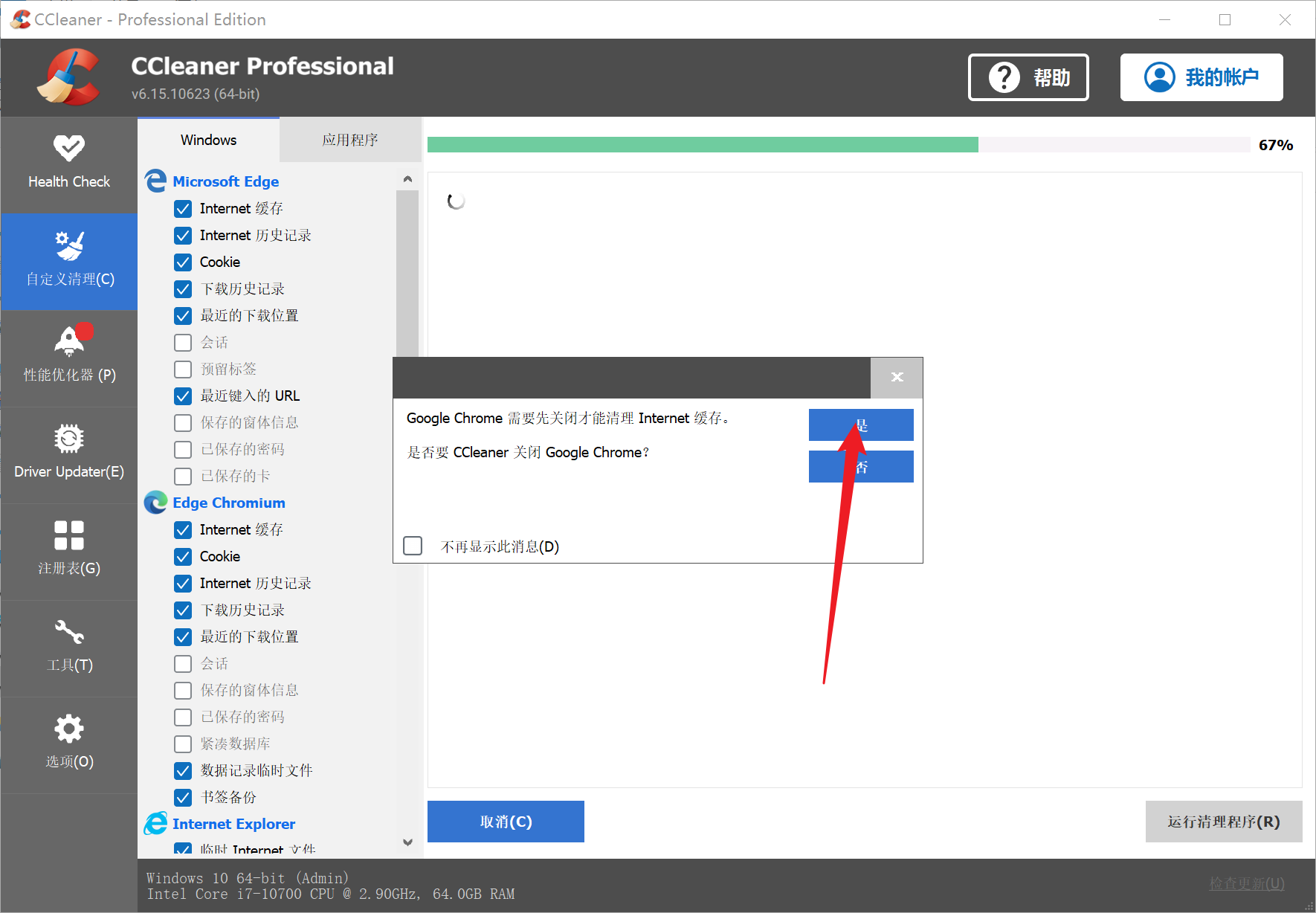Switch to the Windows tab
Viewport: 1316px width, 913px height.
pyautogui.click(x=208, y=140)
